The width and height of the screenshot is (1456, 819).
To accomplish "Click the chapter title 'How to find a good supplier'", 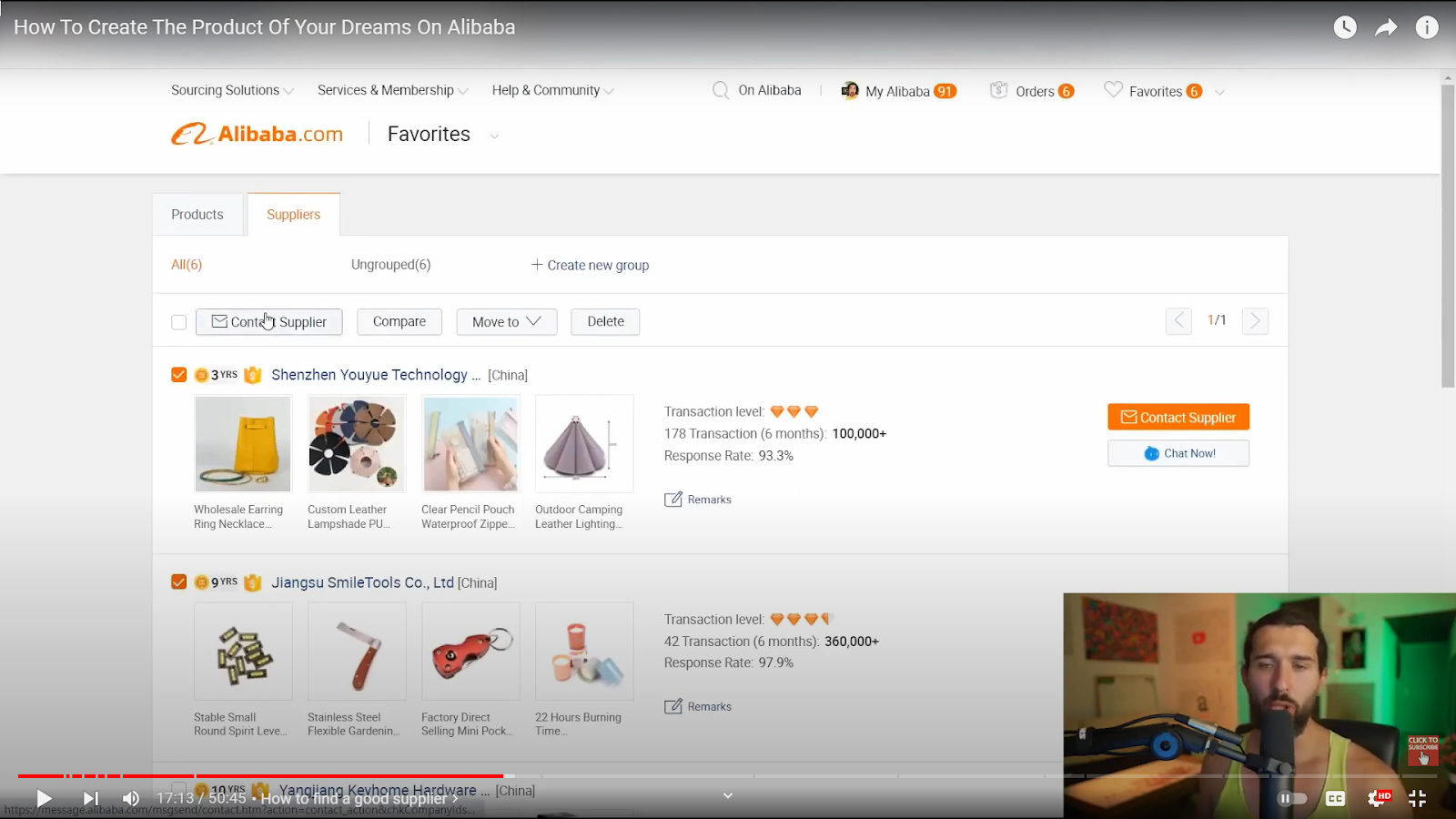I will pos(354,798).
